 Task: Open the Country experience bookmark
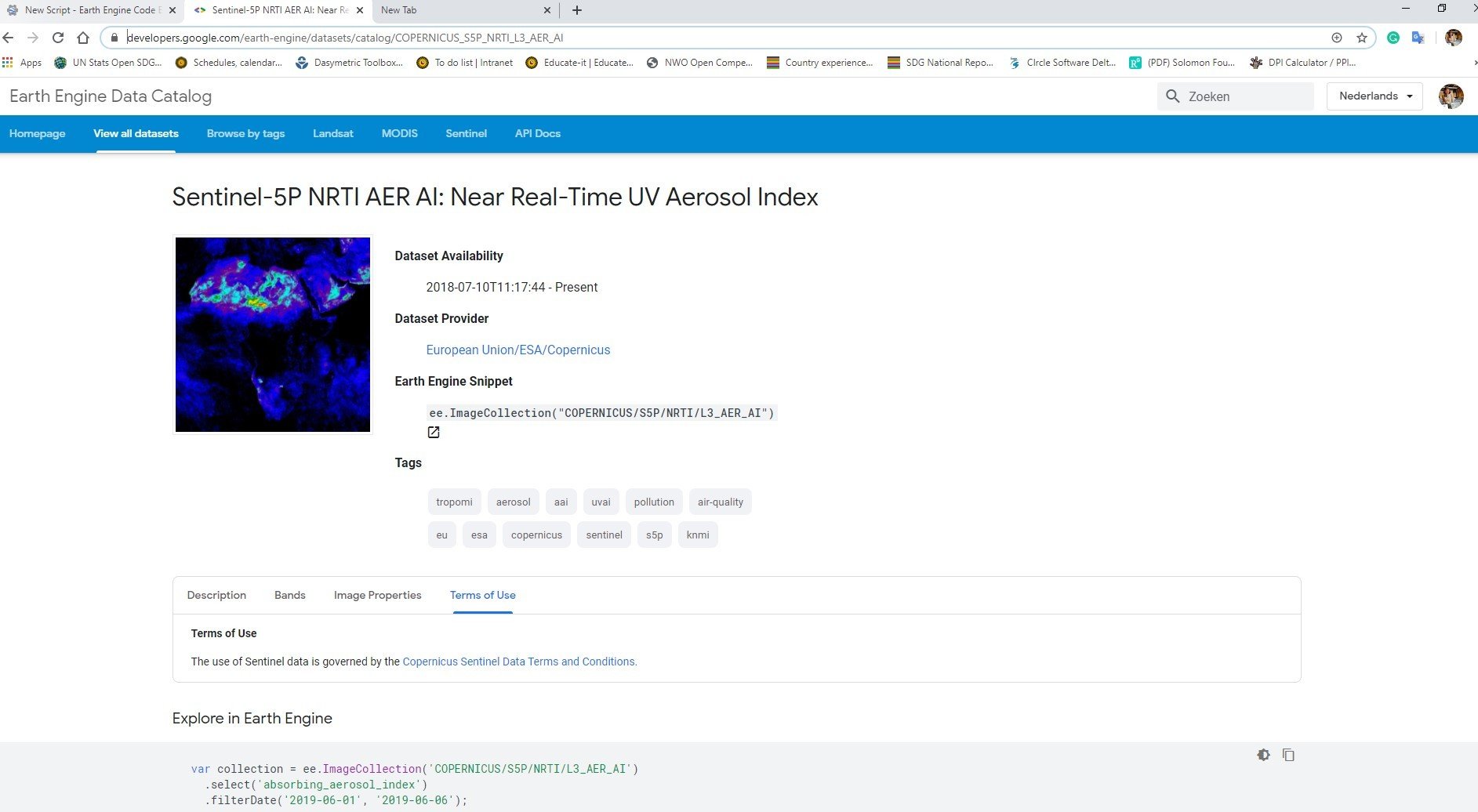pyautogui.click(x=820, y=63)
